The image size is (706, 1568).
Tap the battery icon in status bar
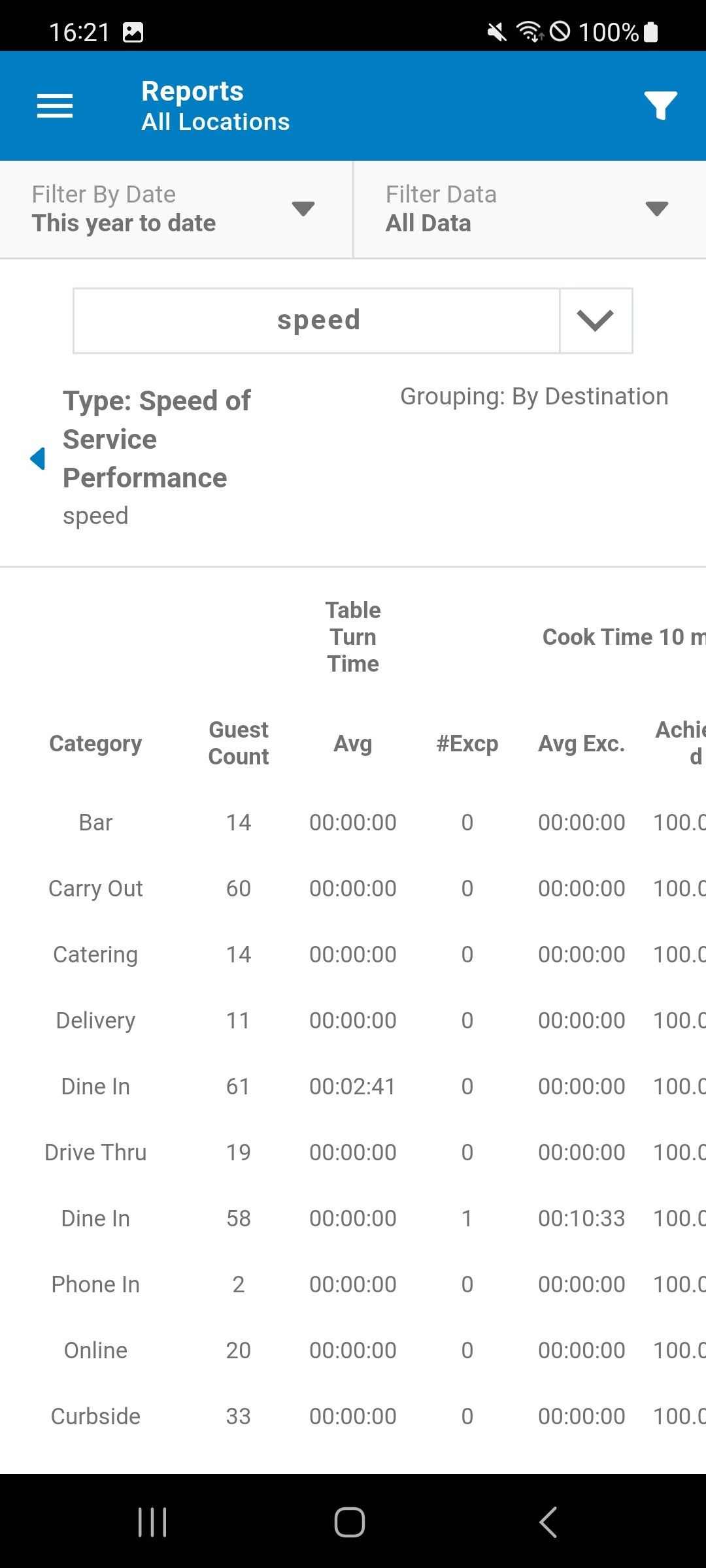(651, 32)
